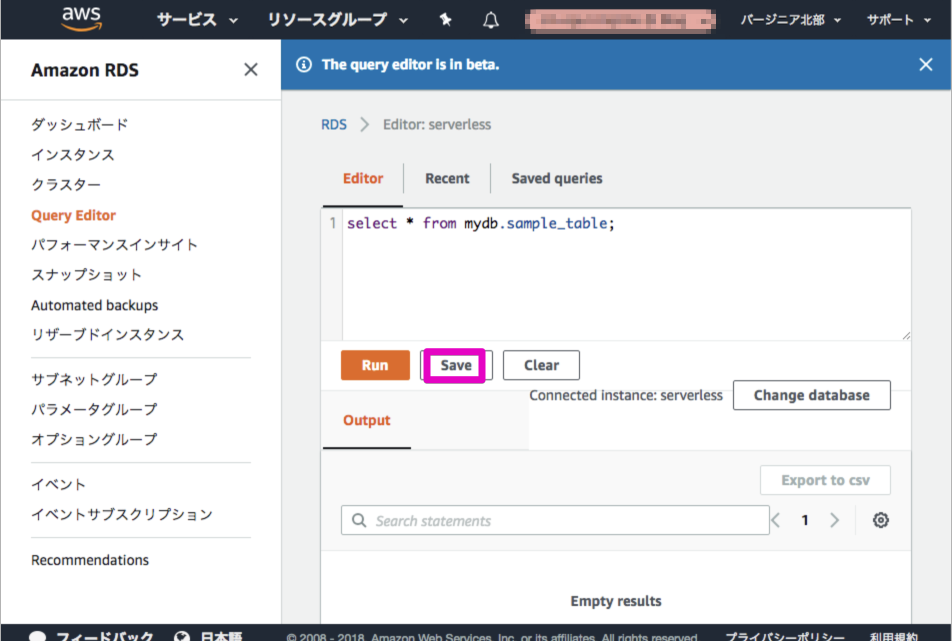Open the サポート dropdown
This screenshot has height=641, width=952.
click(x=889, y=19)
